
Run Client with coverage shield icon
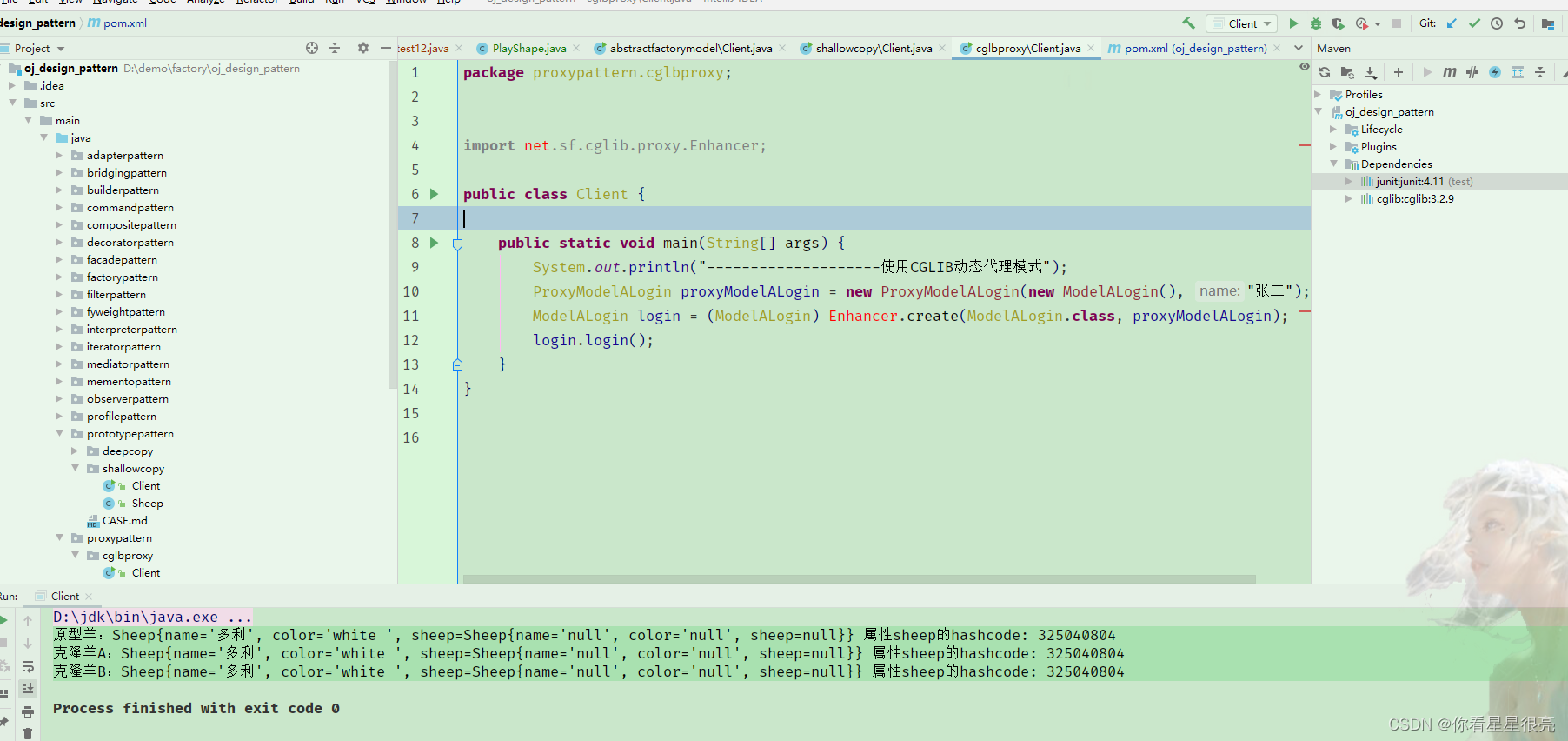click(1339, 23)
